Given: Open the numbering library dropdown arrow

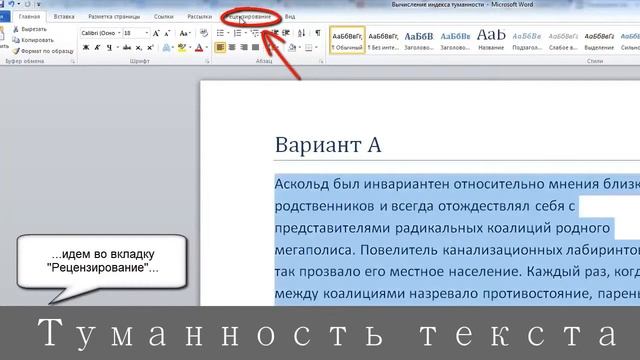Looking at the screenshot, I should coord(246,33).
